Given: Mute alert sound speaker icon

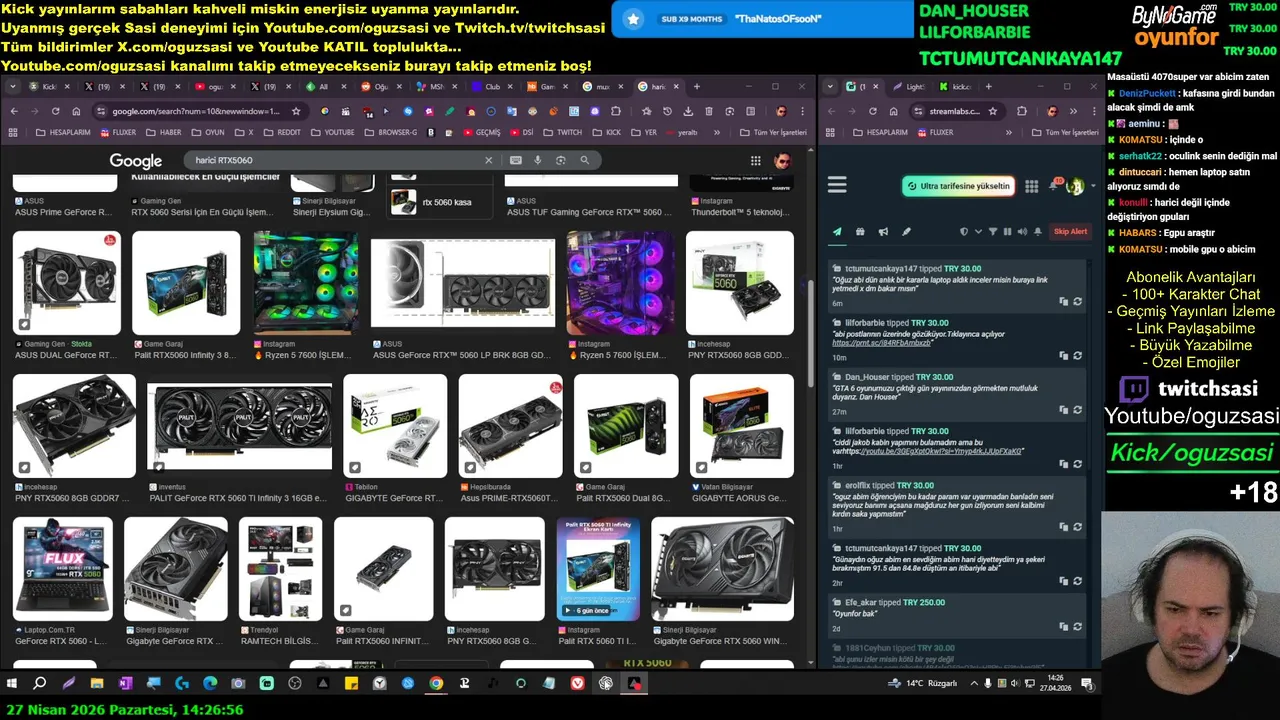Looking at the screenshot, I should click(x=1021, y=232).
